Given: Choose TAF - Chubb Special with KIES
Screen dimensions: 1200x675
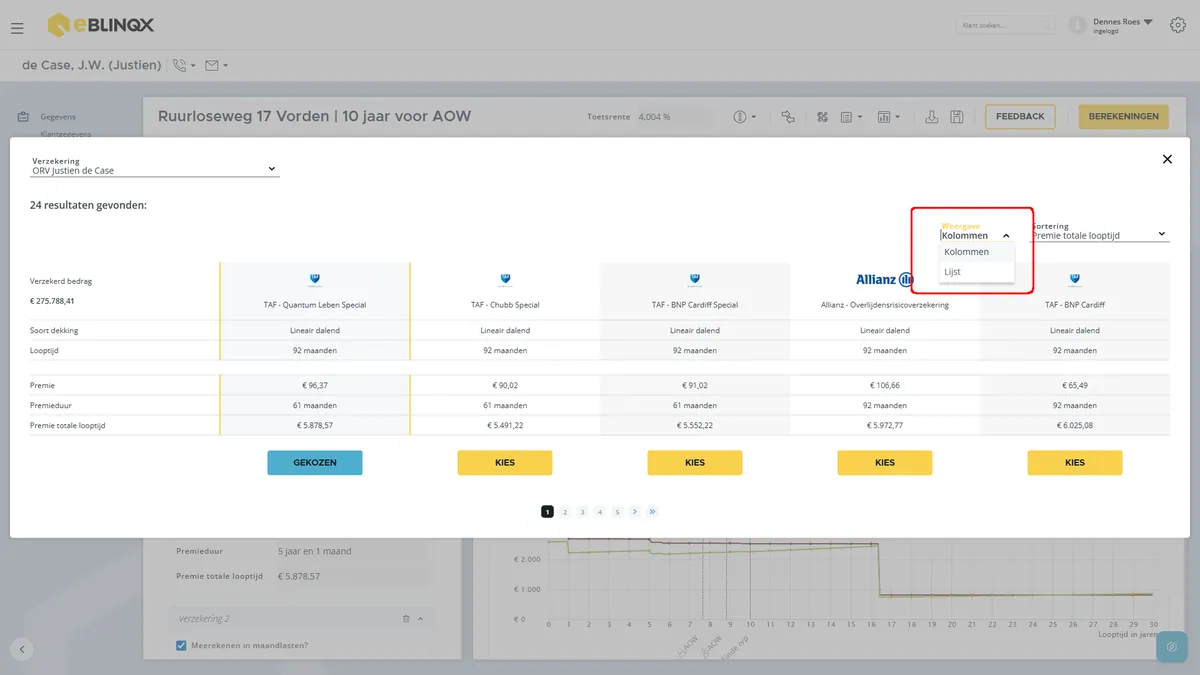Looking at the screenshot, I should click(505, 462).
